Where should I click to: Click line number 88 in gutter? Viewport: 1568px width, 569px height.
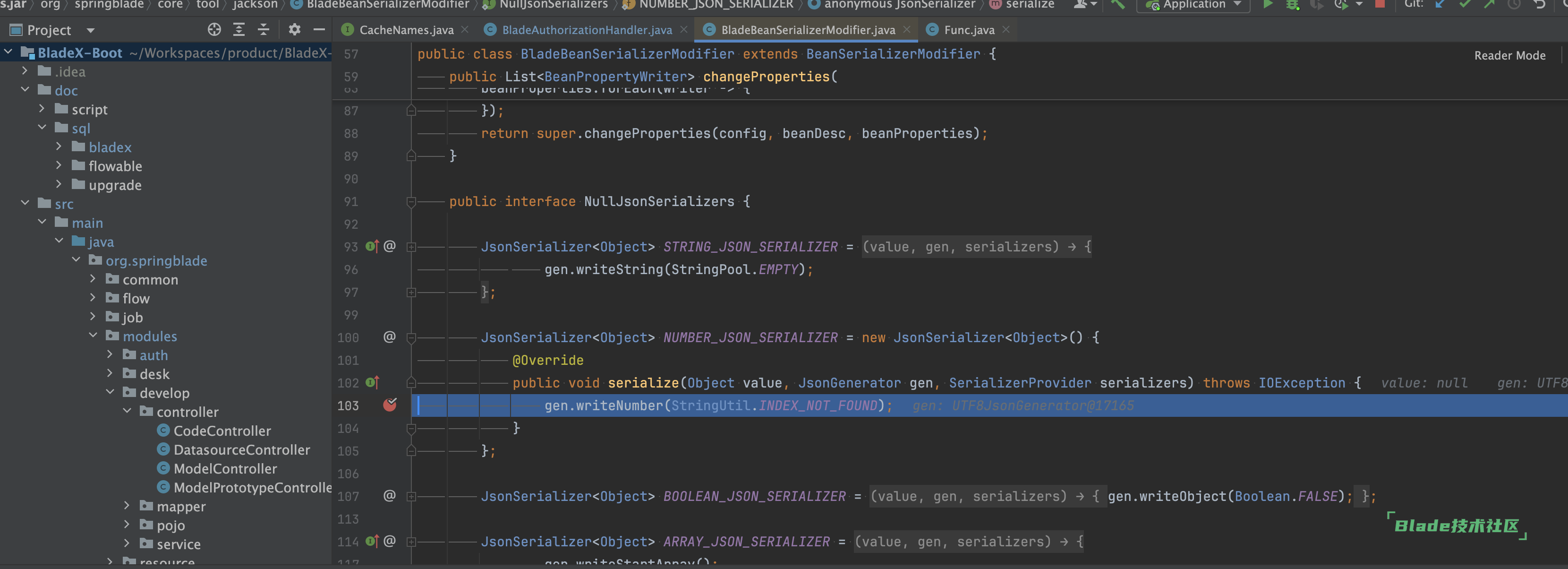350,133
